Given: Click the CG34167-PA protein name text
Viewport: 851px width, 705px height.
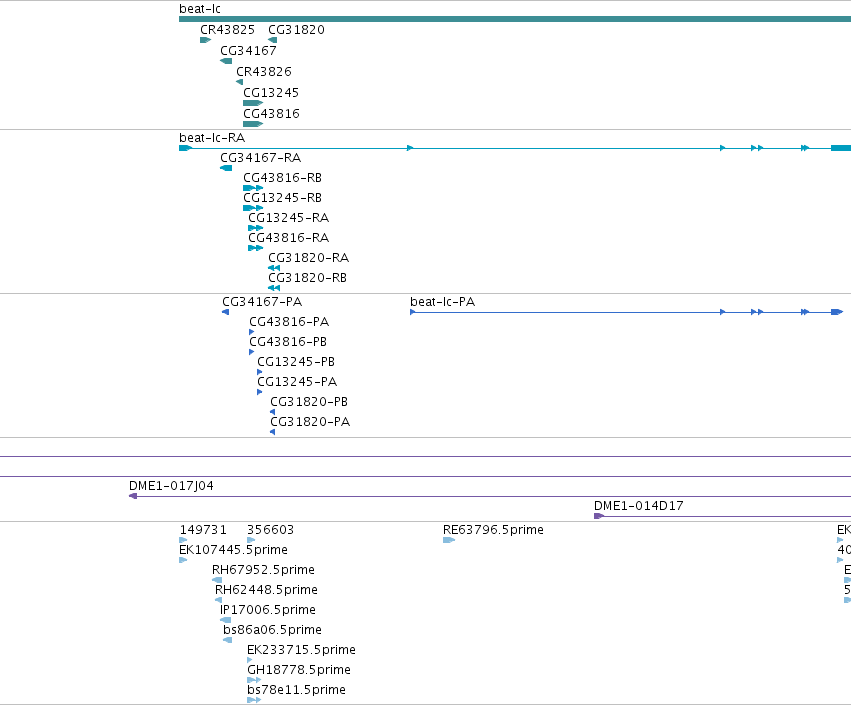Looking at the screenshot, I should pos(262,302).
